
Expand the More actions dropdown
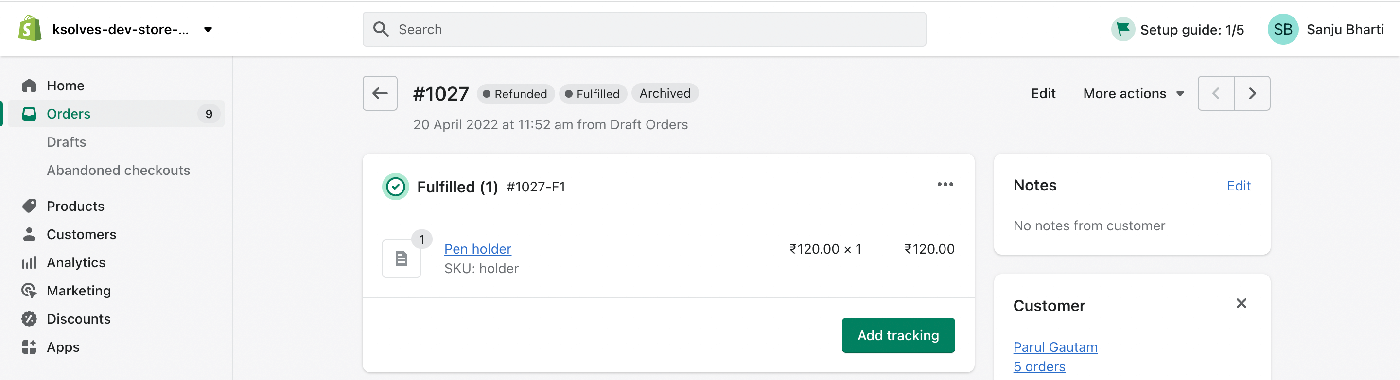(1134, 93)
